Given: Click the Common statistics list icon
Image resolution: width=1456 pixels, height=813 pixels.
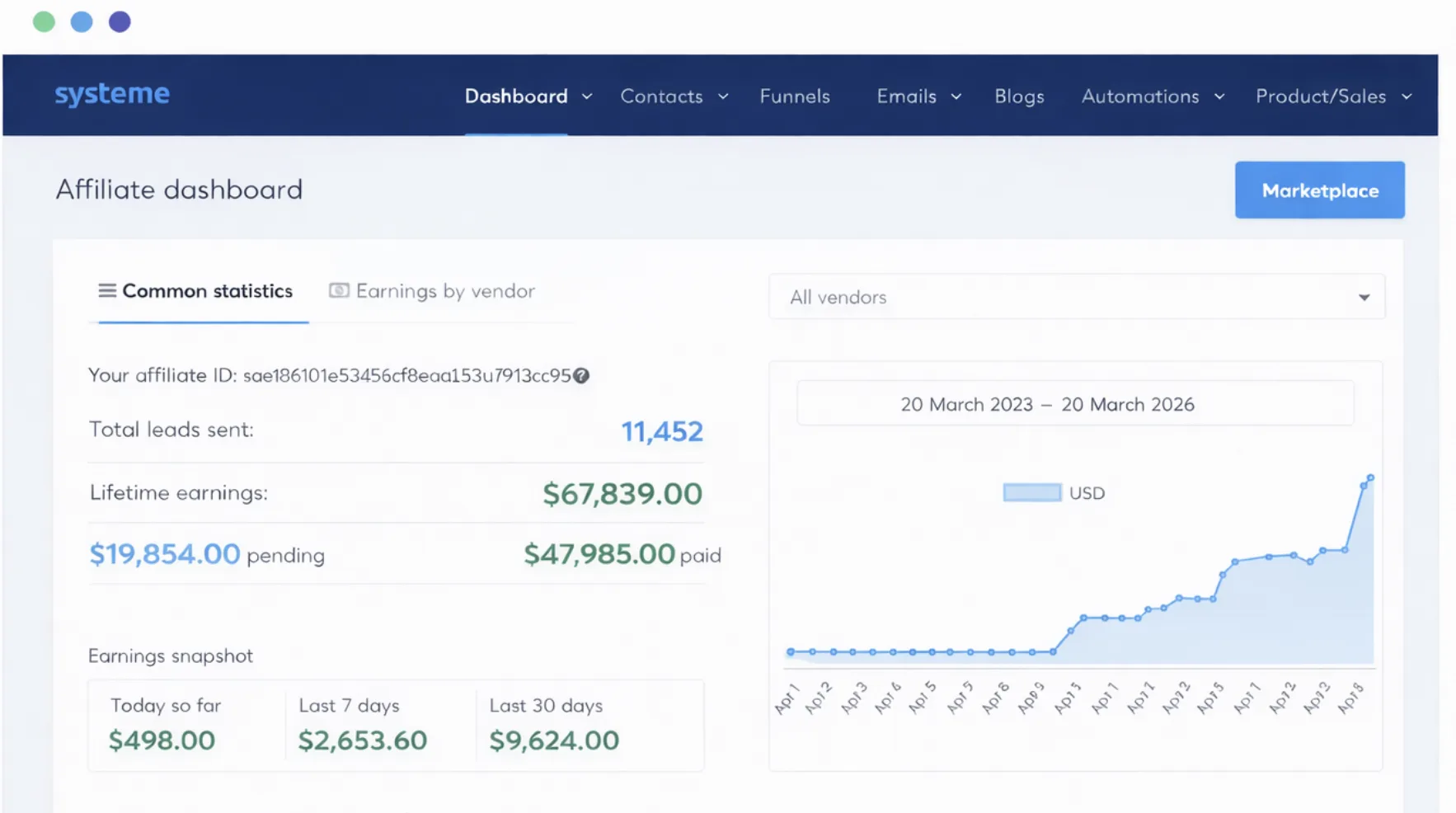Looking at the screenshot, I should [107, 291].
